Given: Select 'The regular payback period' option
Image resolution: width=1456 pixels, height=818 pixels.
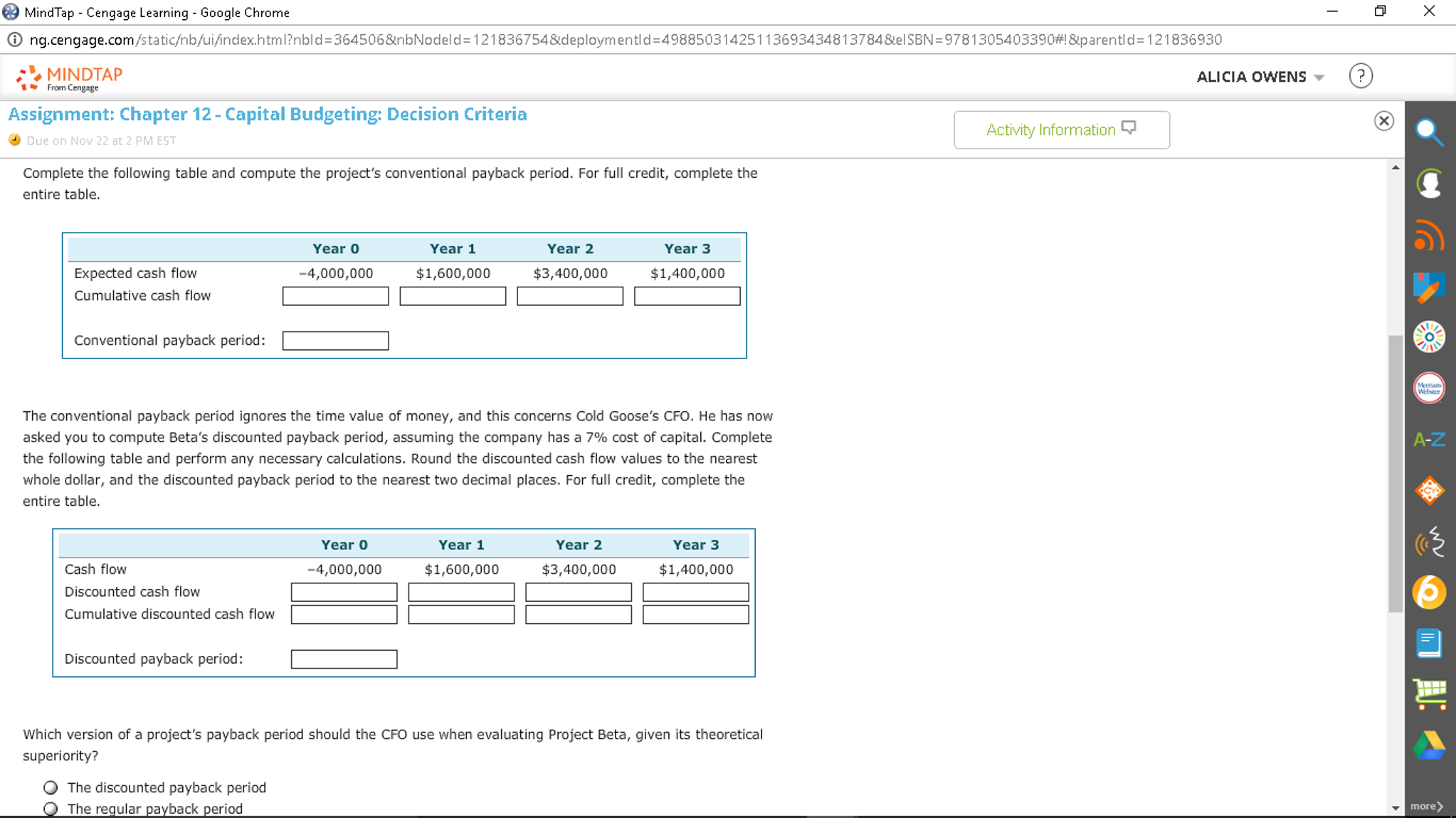Looking at the screenshot, I should point(51,809).
